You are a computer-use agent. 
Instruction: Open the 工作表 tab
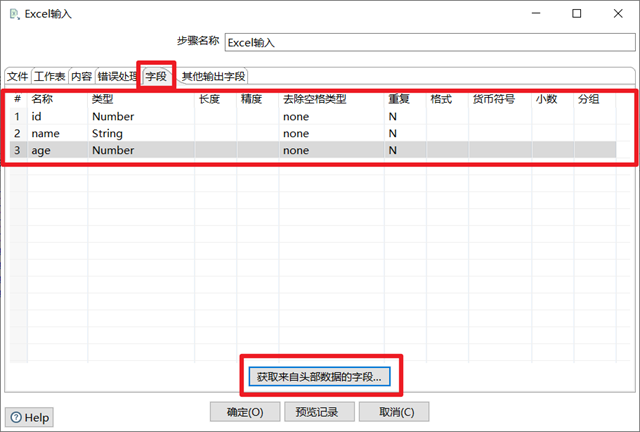(x=50, y=76)
